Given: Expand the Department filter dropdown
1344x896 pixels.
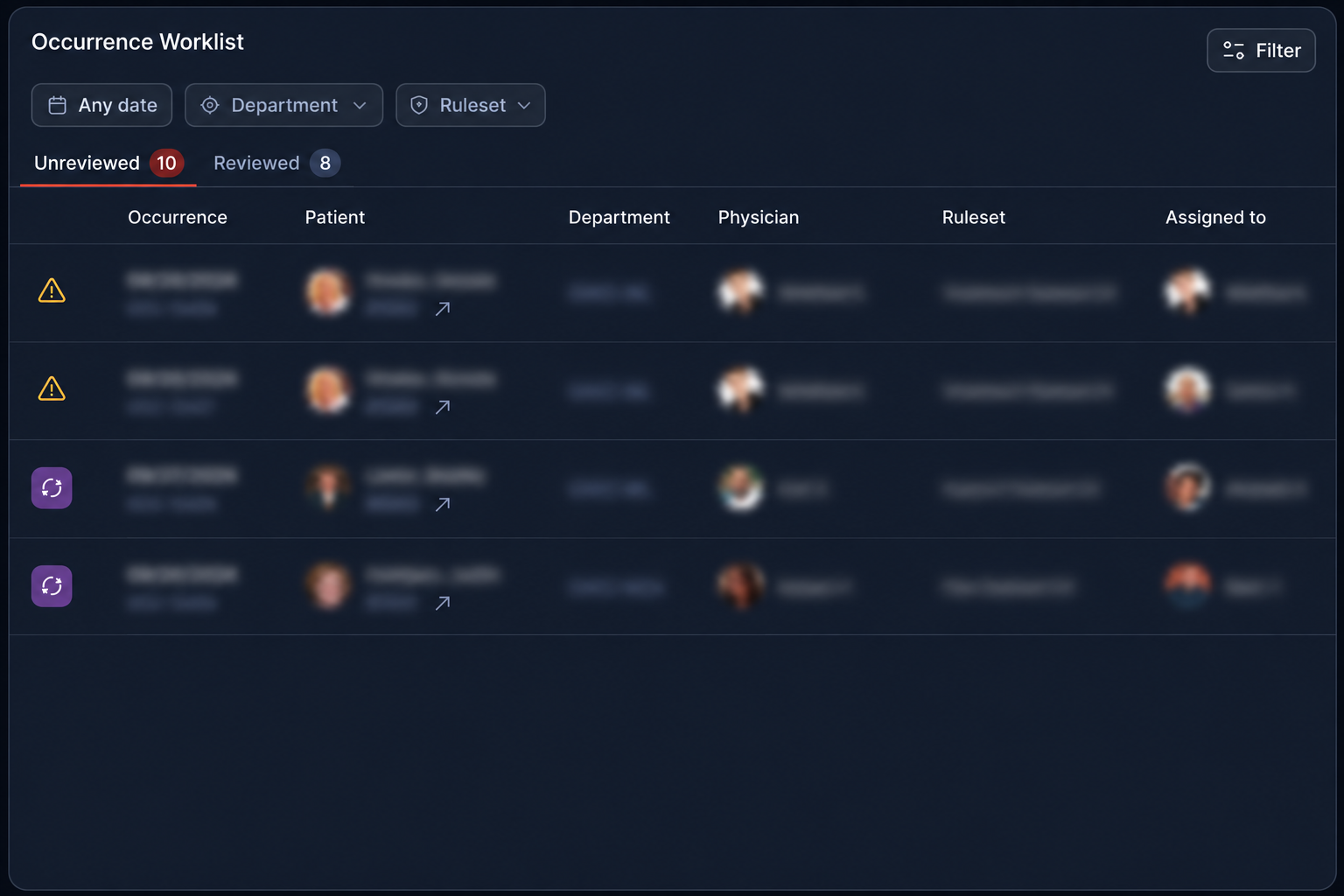Looking at the screenshot, I should tap(283, 105).
